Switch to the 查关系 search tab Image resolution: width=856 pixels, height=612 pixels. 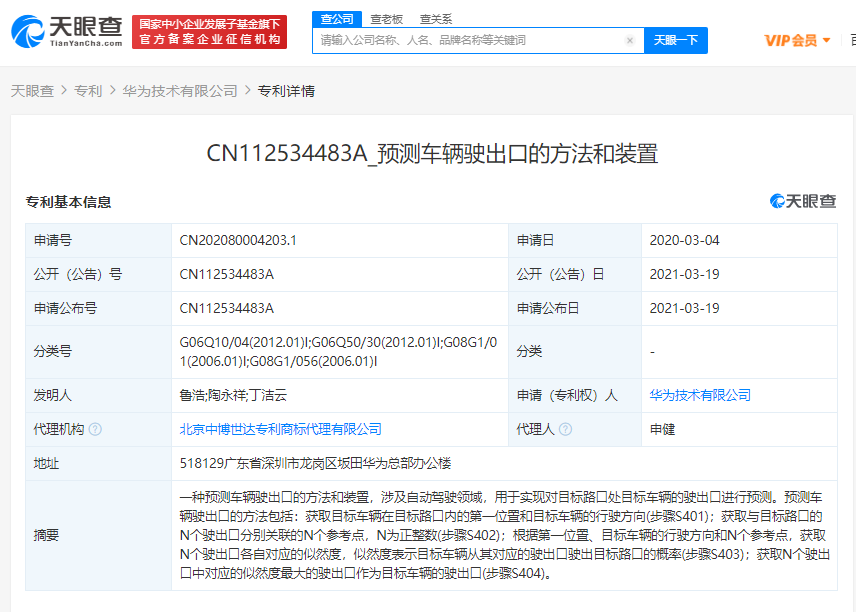(x=434, y=18)
